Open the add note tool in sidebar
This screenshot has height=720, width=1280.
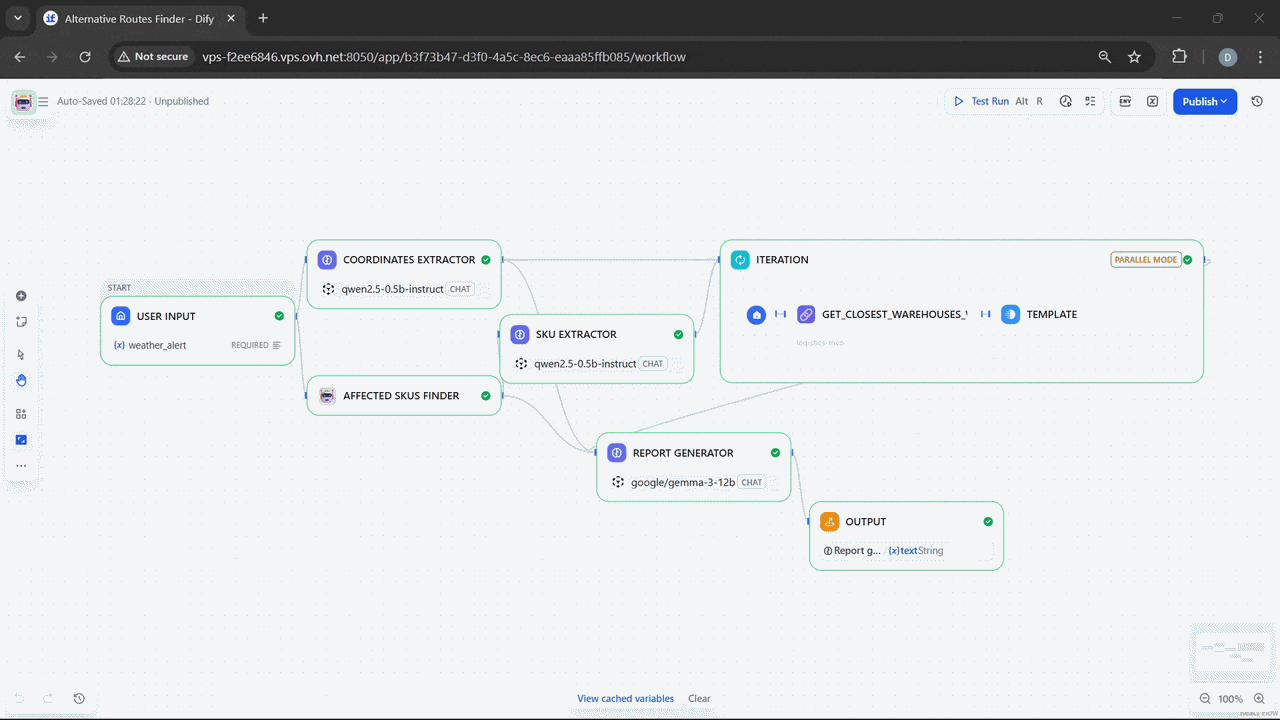coord(21,321)
